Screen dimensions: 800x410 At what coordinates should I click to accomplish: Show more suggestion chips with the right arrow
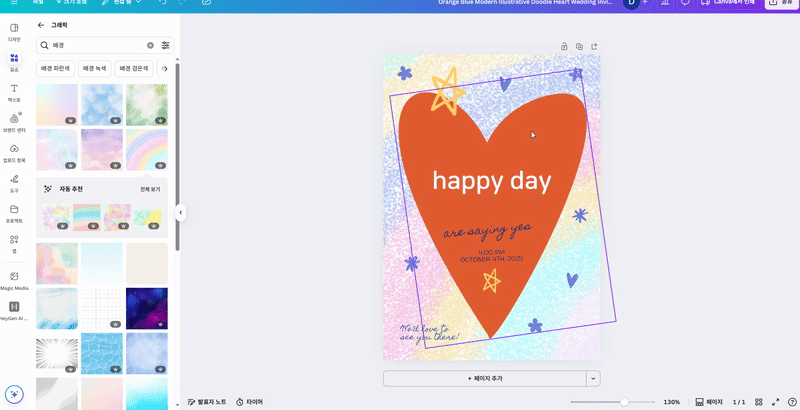(164, 68)
